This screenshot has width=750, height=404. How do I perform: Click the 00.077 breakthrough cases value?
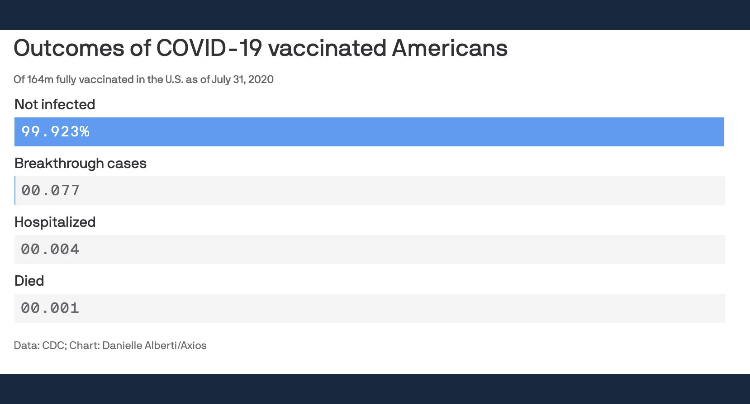[50, 190]
